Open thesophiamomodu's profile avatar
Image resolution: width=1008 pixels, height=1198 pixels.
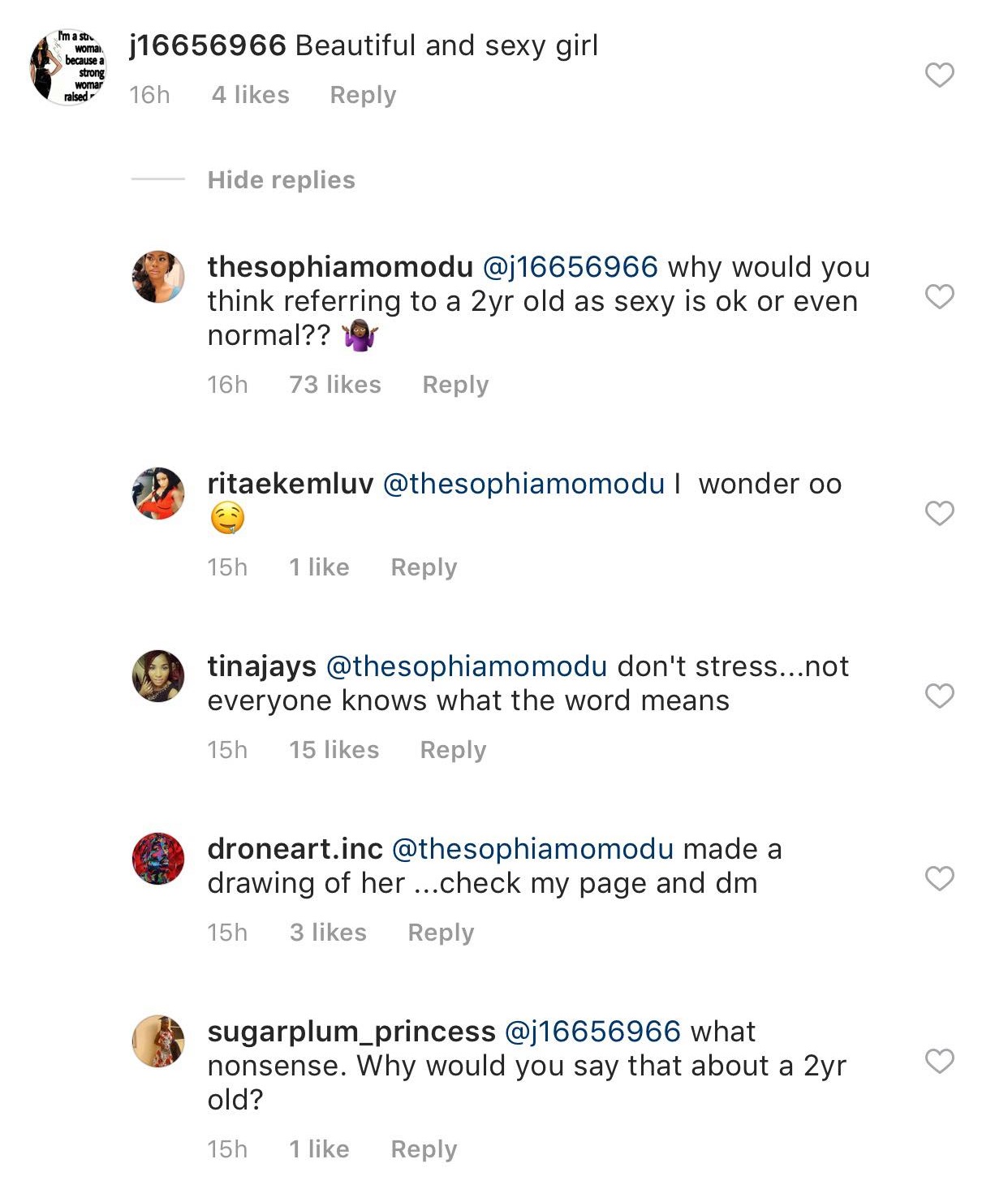[x=158, y=277]
